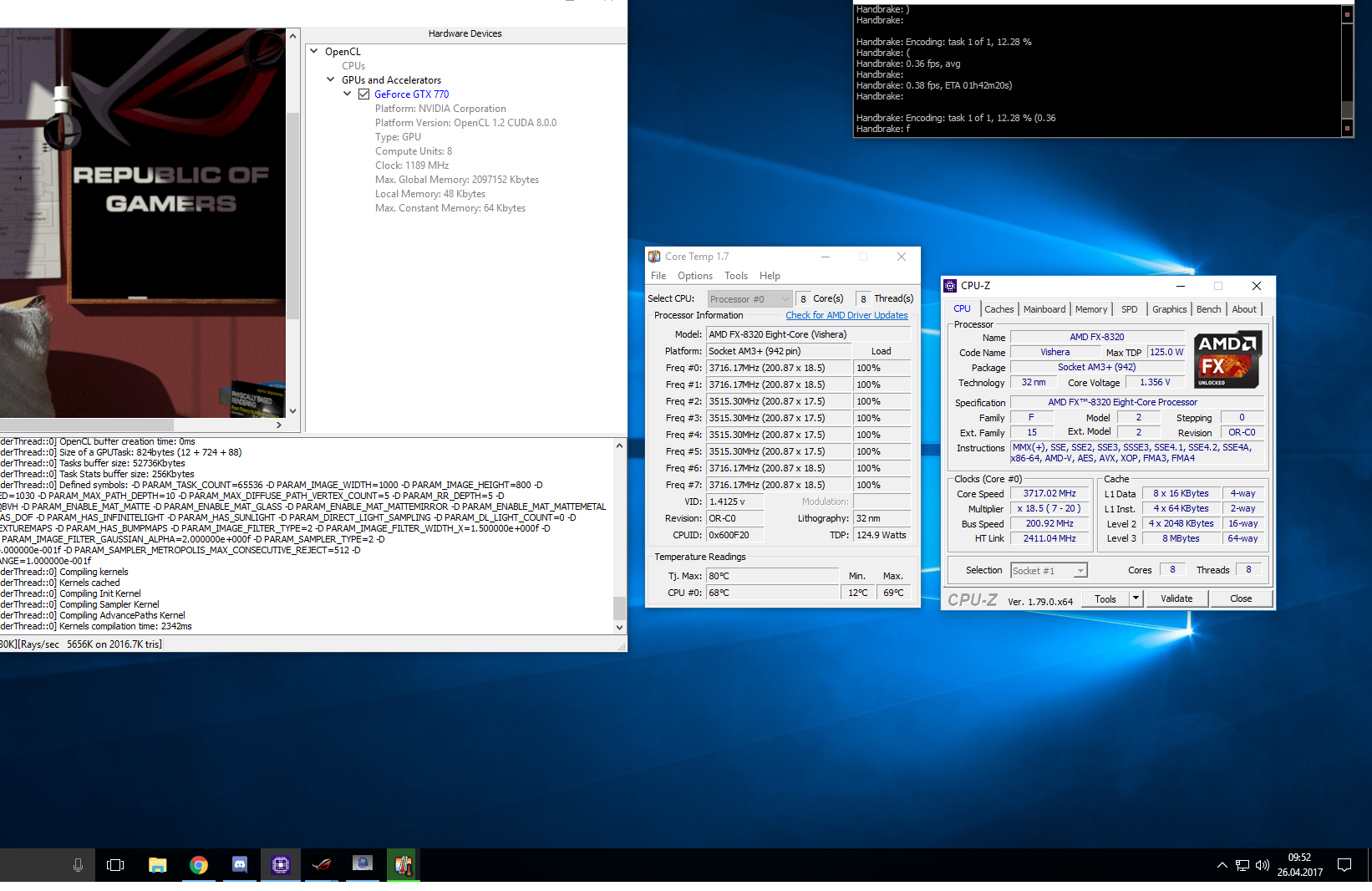Open Task View from the taskbar
Image resolution: width=1372 pixels, height=891 pixels.
[115, 865]
